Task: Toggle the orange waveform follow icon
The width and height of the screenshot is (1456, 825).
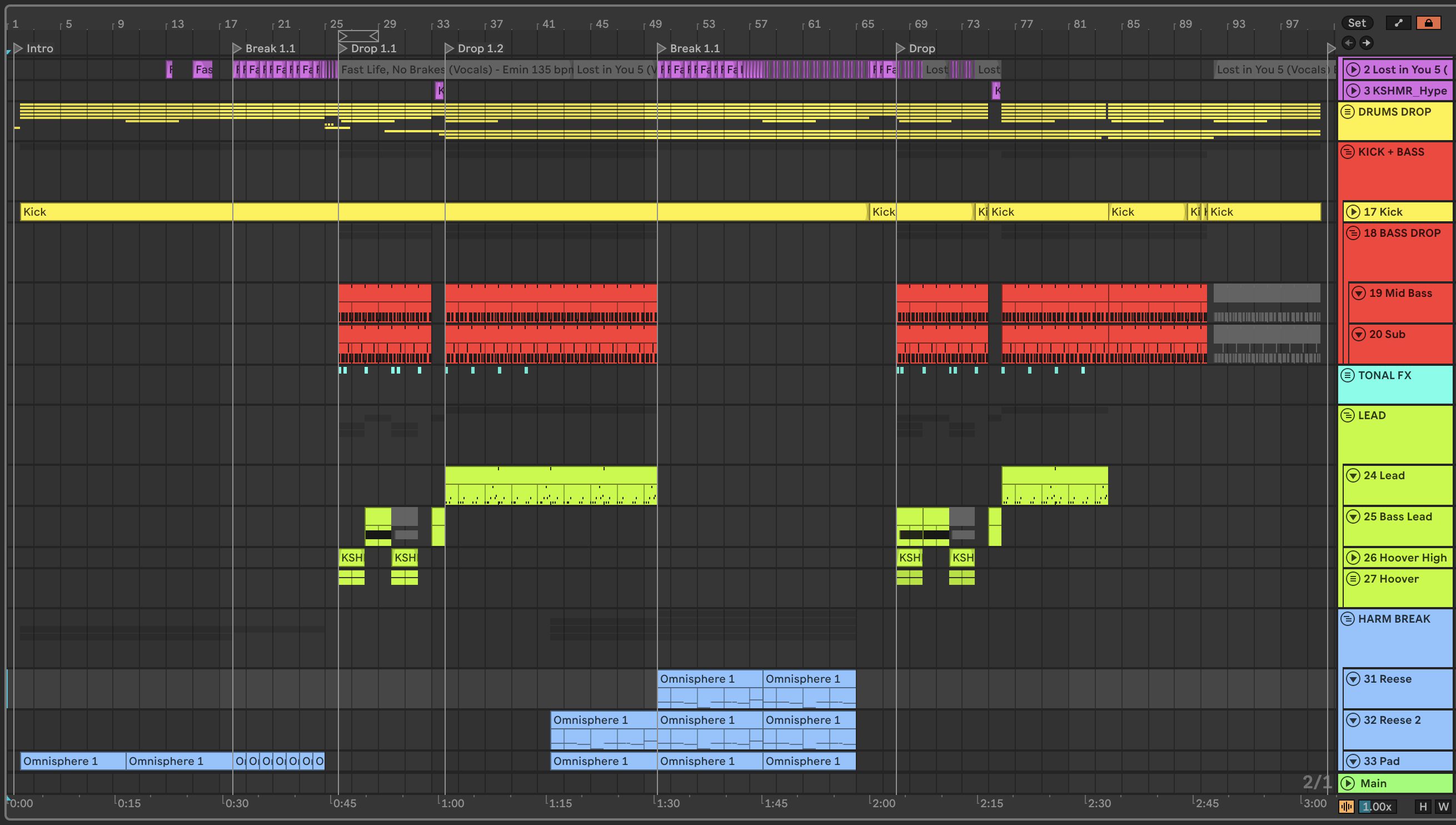Action: coord(1346,806)
